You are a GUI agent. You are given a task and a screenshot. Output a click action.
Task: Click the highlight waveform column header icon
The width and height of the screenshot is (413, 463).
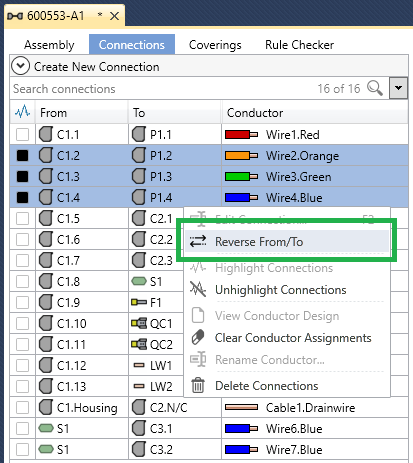click(22, 112)
